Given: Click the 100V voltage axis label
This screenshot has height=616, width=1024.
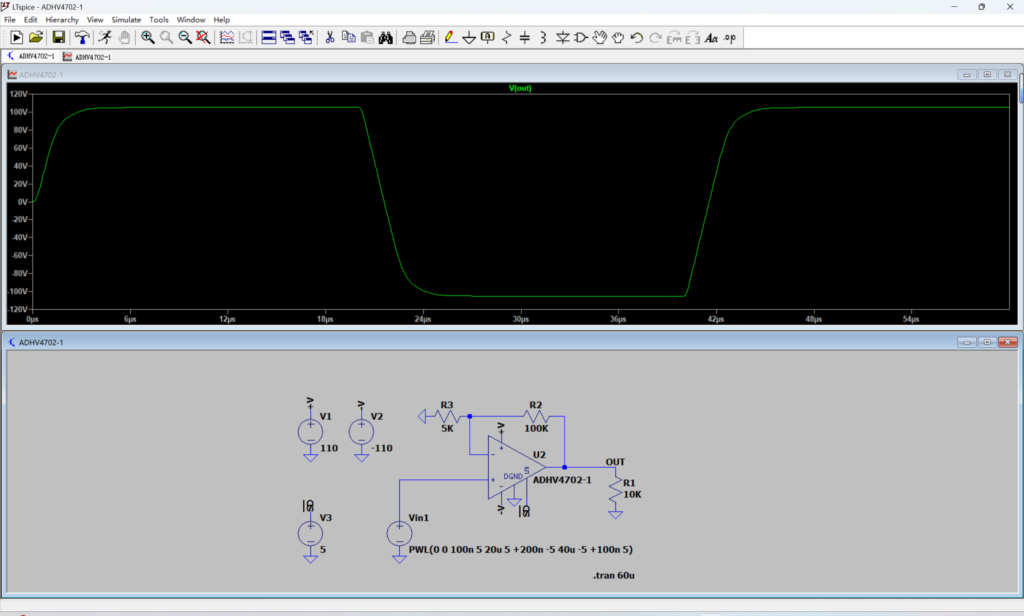Looking at the screenshot, I should click(x=18, y=112).
